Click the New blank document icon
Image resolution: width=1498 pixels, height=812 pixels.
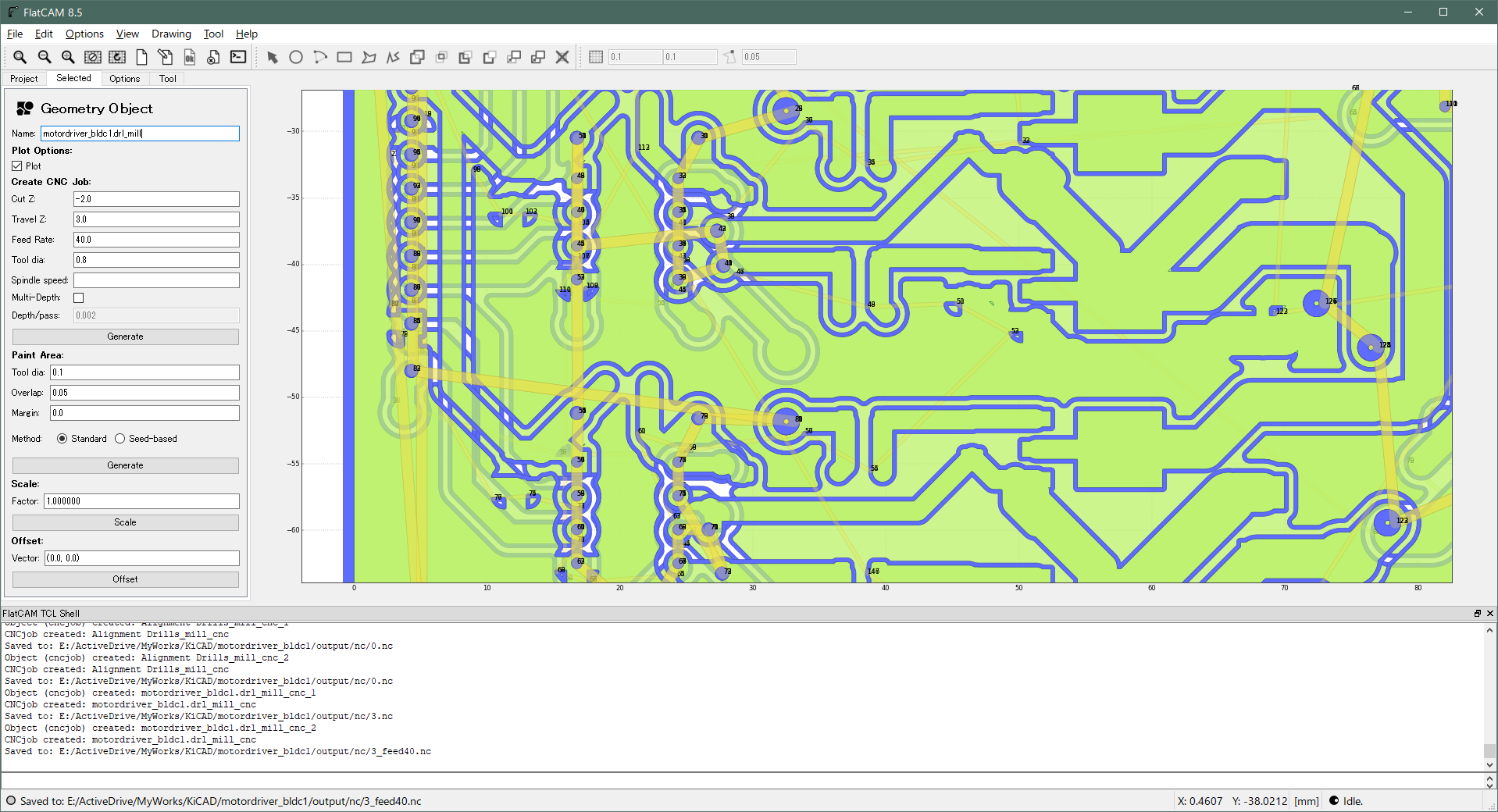click(x=141, y=57)
